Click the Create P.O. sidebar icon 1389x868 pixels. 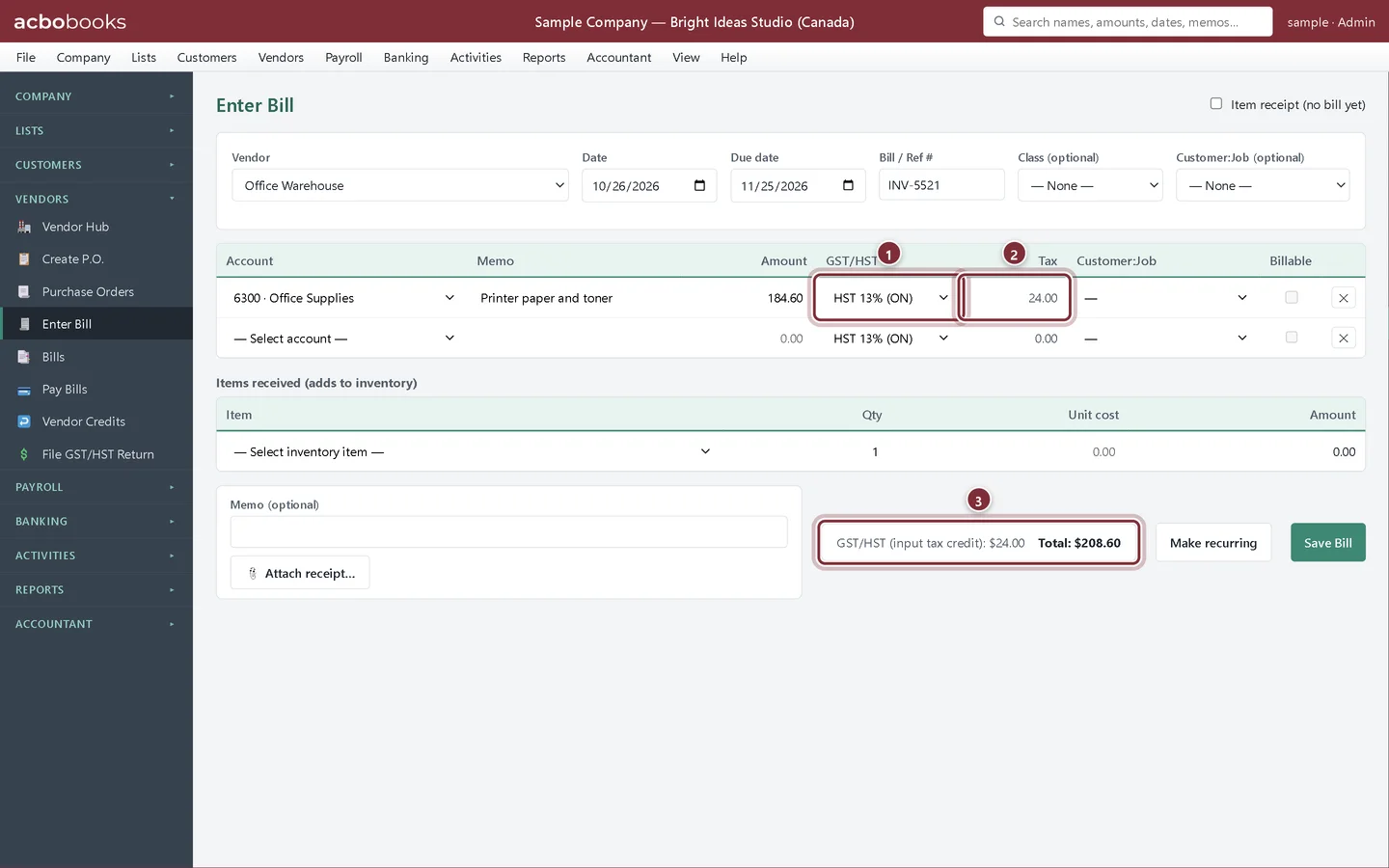(24, 259)
